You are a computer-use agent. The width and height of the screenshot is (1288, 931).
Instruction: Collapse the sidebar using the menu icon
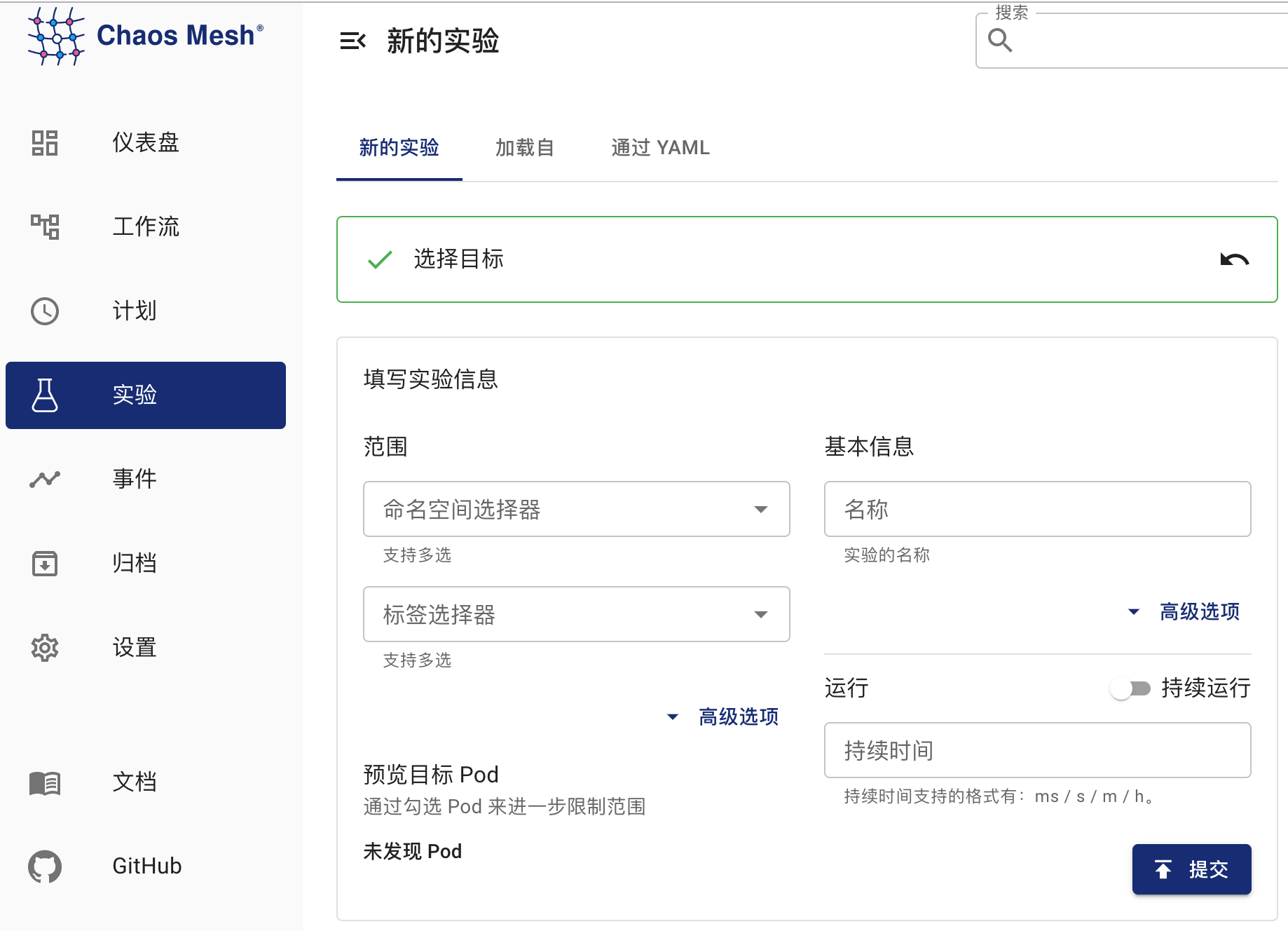tap(352, 41)
